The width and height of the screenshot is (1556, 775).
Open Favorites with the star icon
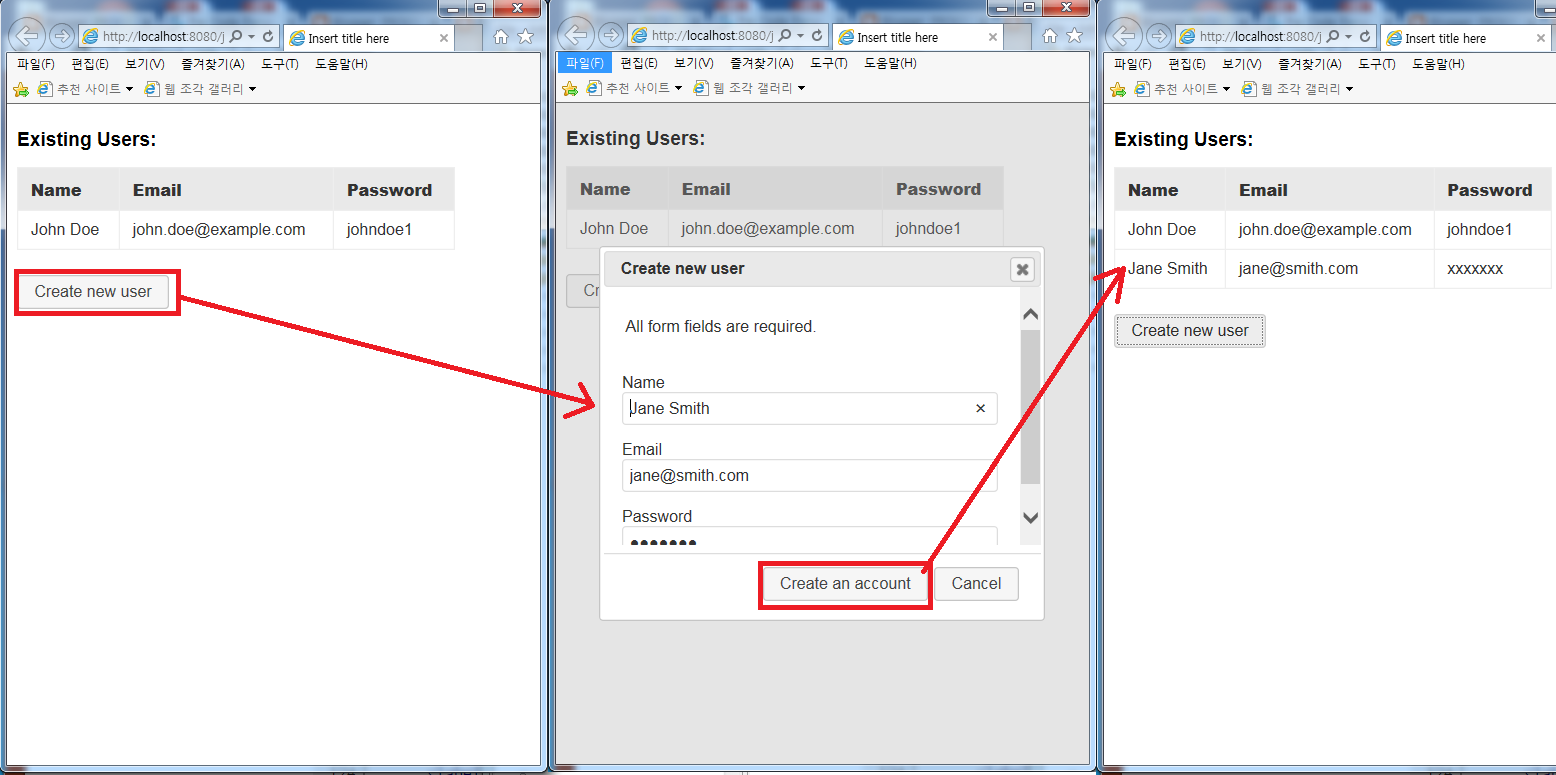tap(527, 34)
